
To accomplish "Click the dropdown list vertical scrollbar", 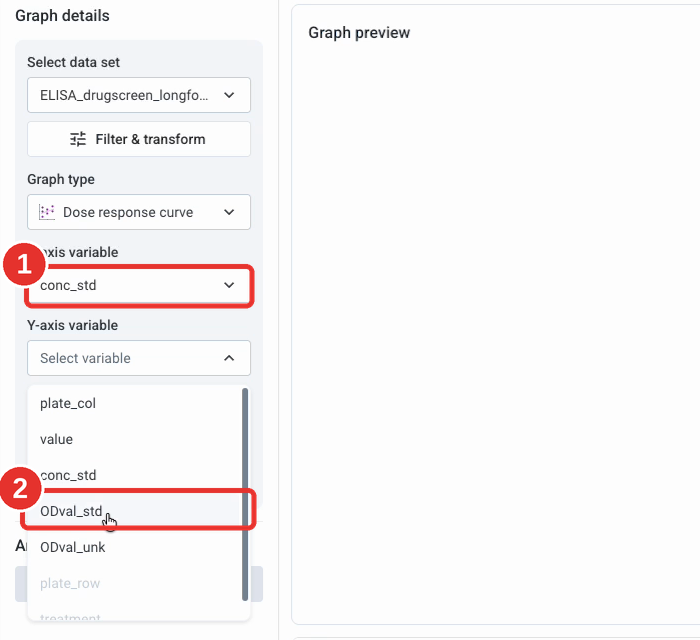I will tap(245, 495).
